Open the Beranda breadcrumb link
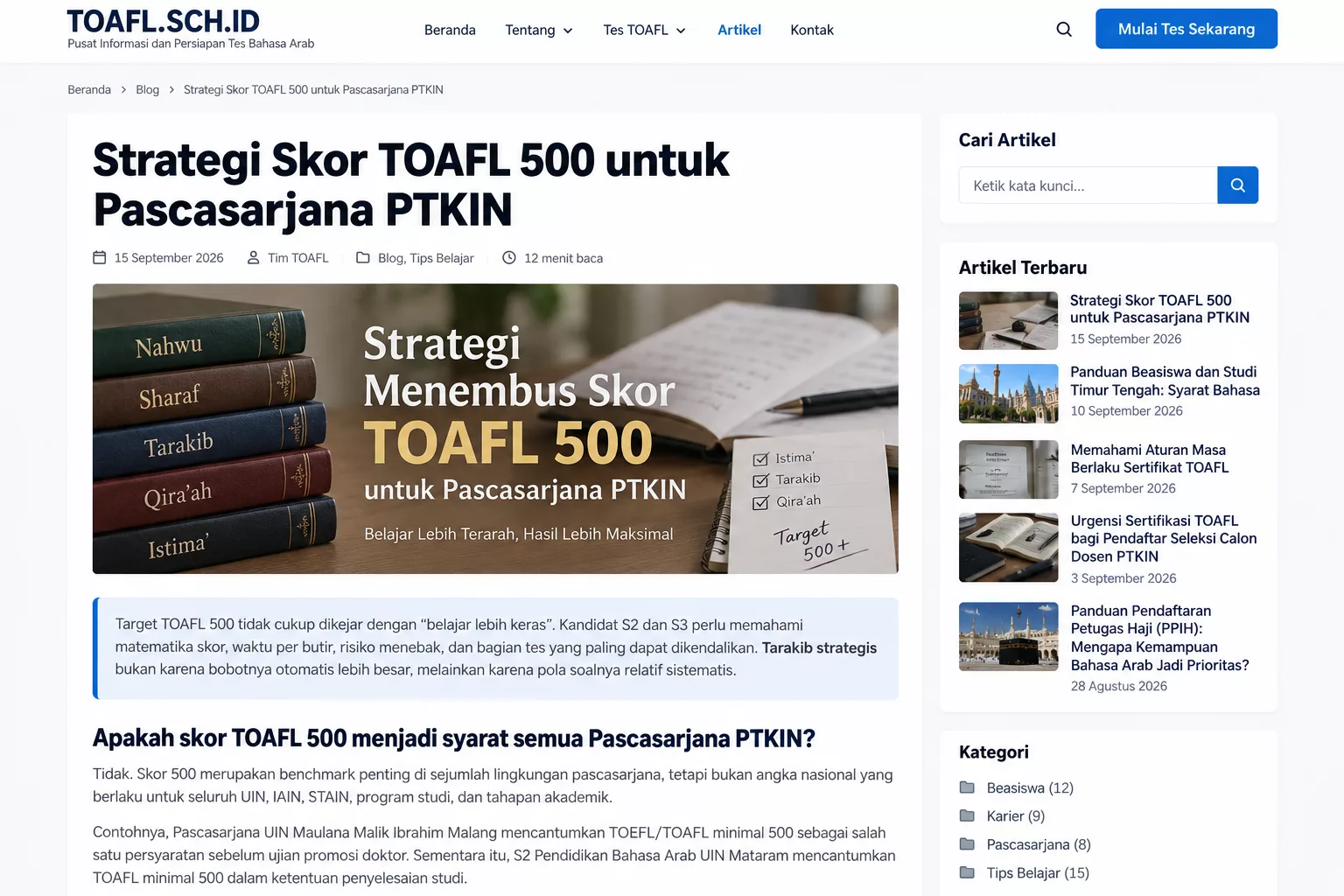Screen dimensions: 1344x896 click(x=89, y=90)
